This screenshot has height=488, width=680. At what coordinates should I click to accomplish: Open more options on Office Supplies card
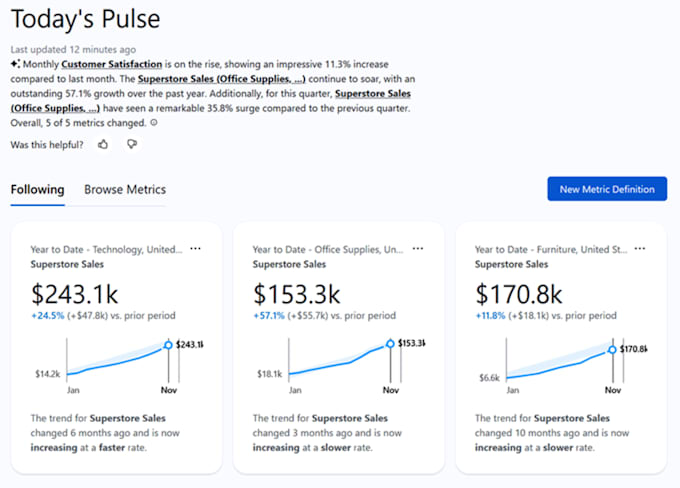[x=418, y=249]
